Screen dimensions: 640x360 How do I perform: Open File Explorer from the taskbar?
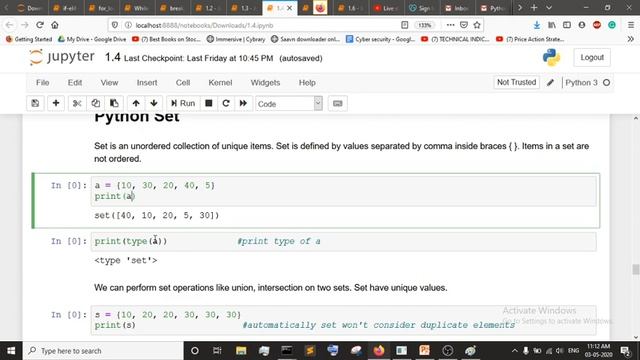pyautogui.click(x=241, y=351)
